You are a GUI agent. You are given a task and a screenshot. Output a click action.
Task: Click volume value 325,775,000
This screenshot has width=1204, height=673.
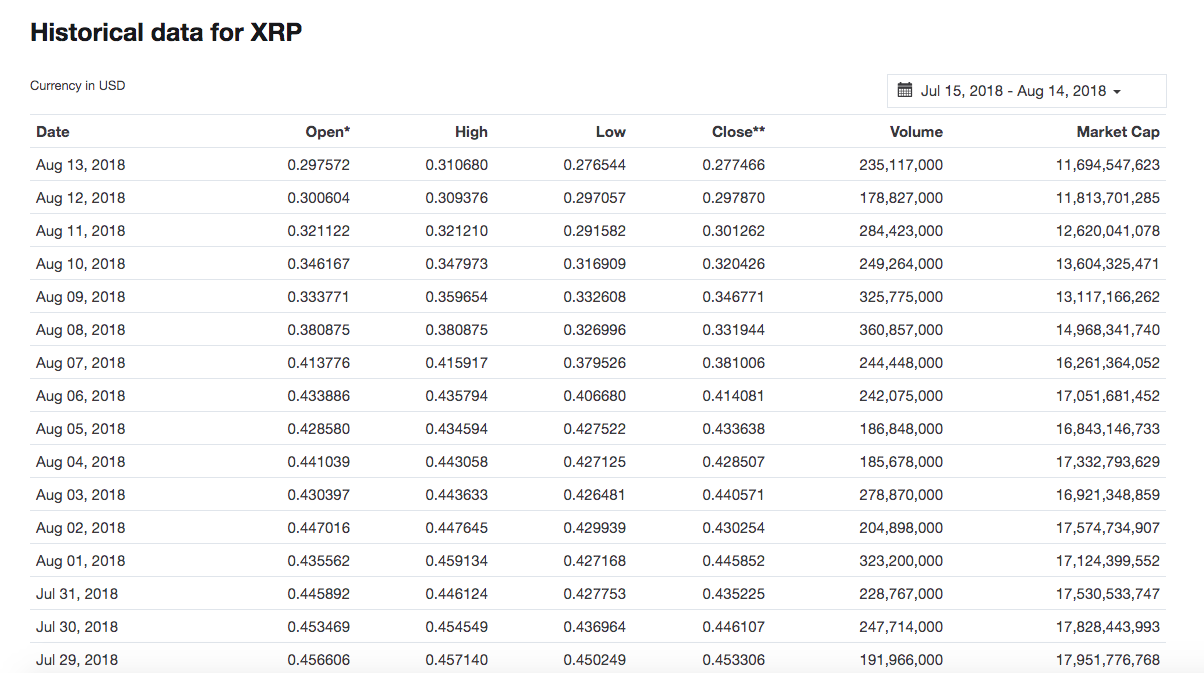tap(901, 297)
